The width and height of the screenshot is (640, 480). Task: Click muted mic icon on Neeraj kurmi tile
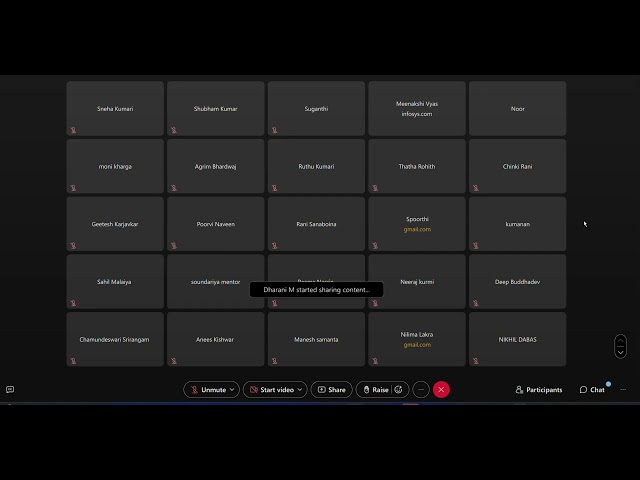tap(375, 303)
